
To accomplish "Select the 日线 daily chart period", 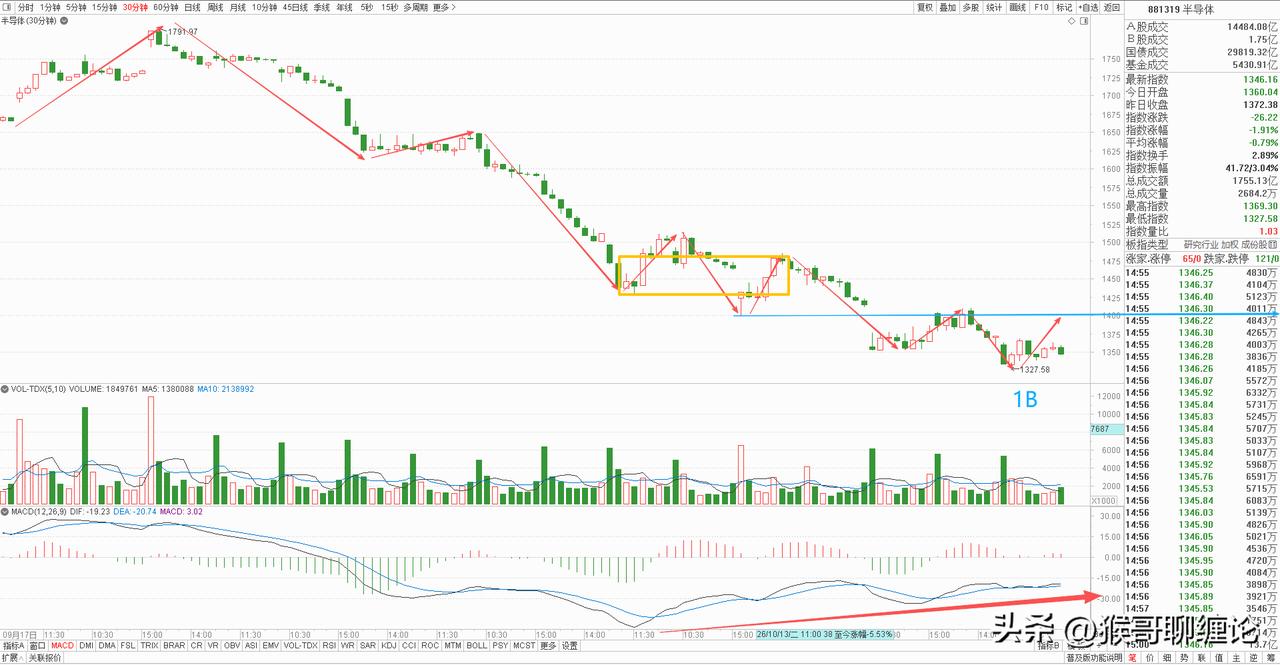I will point(193,7).
